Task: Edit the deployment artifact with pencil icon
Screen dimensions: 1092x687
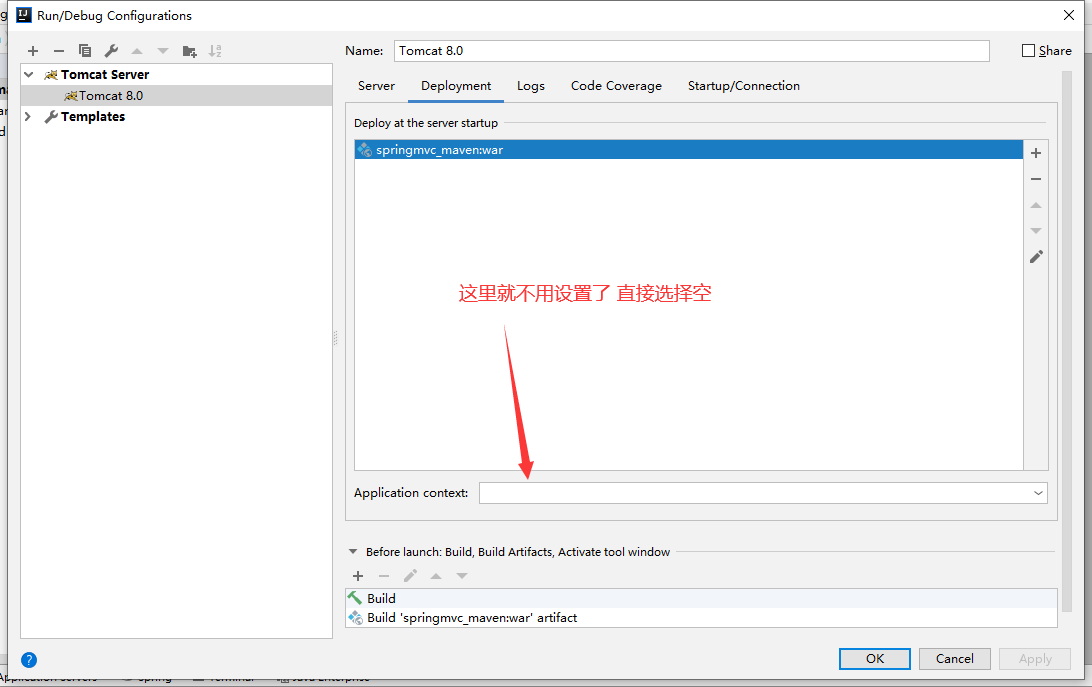Action: tap(1036, 256)
